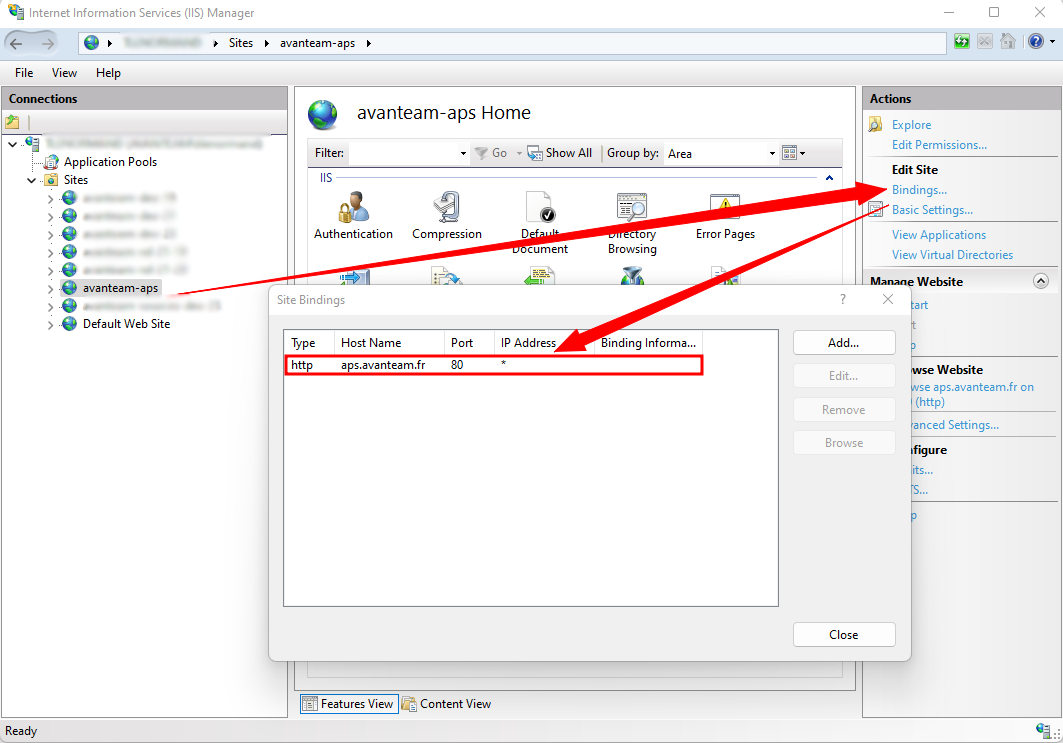
Task: Click the Add... button in Site Bindings
Action: click(x=843, y=343)
